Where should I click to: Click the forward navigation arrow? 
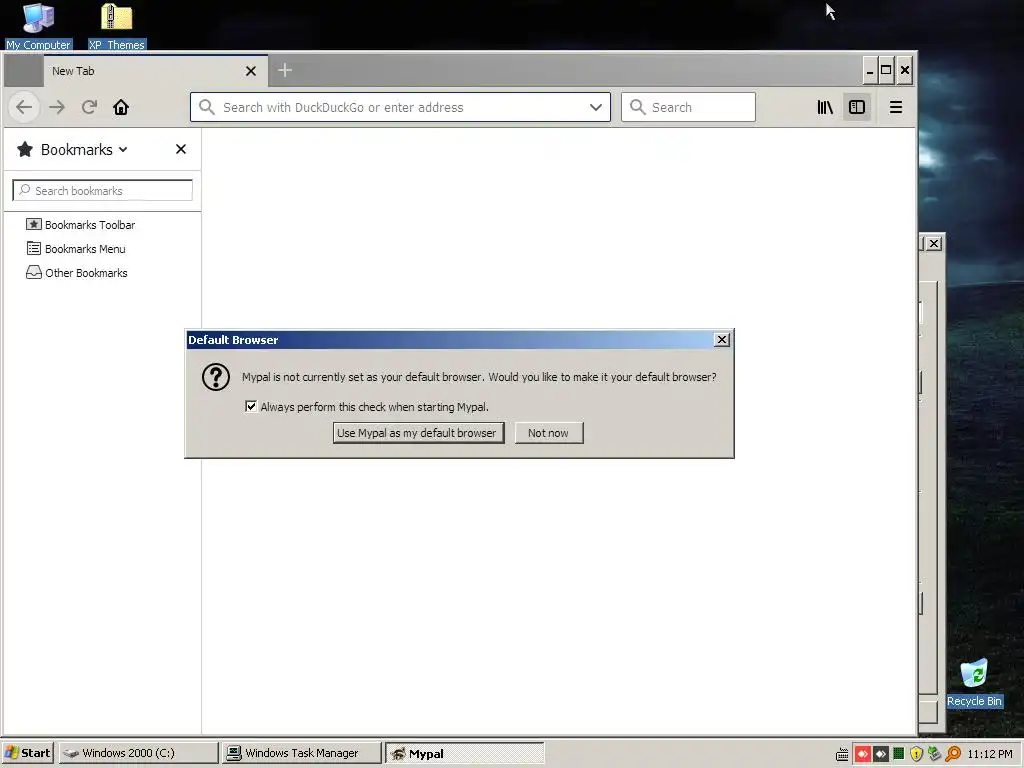57,107
